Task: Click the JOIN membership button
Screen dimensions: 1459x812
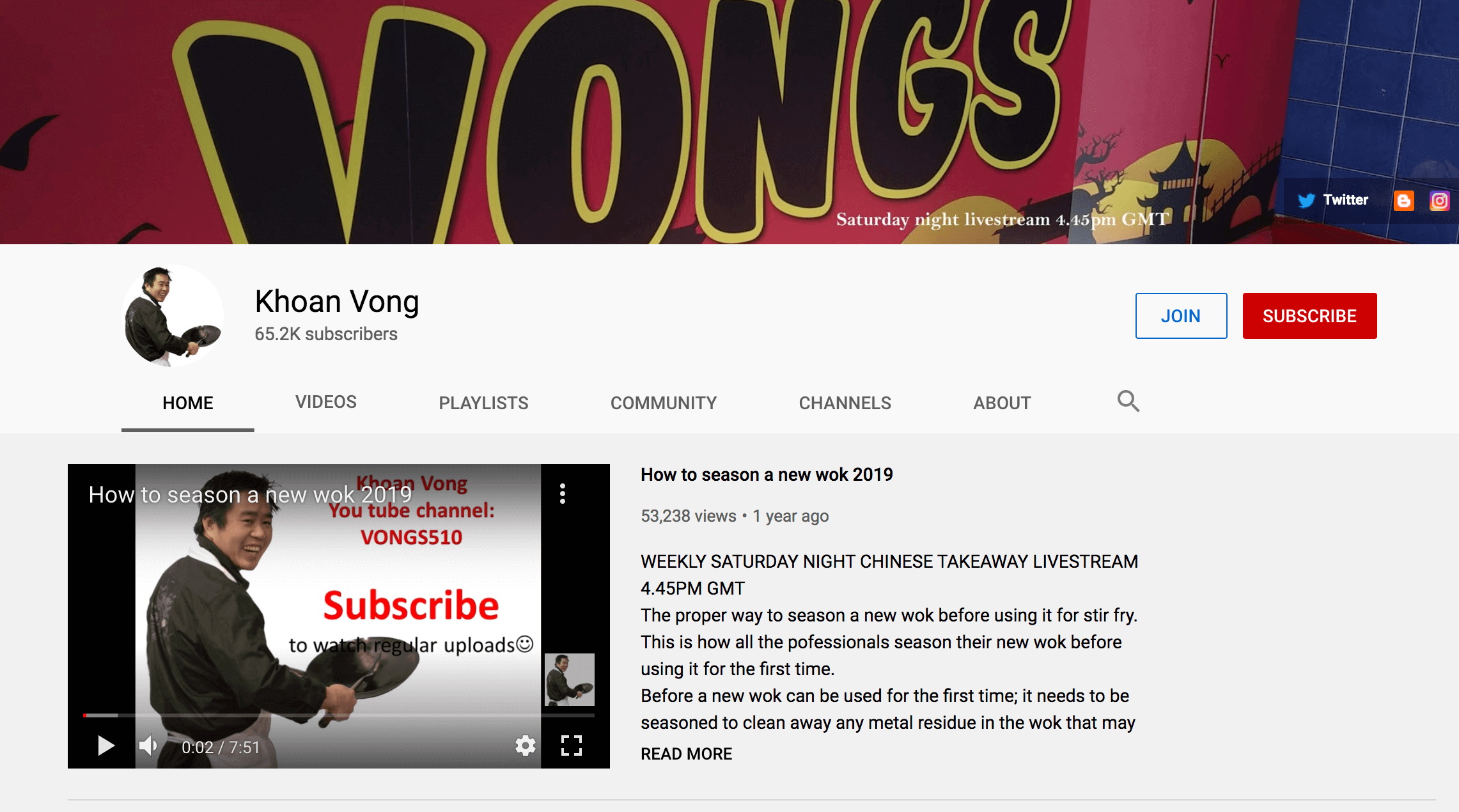Action: (1181, 316)
